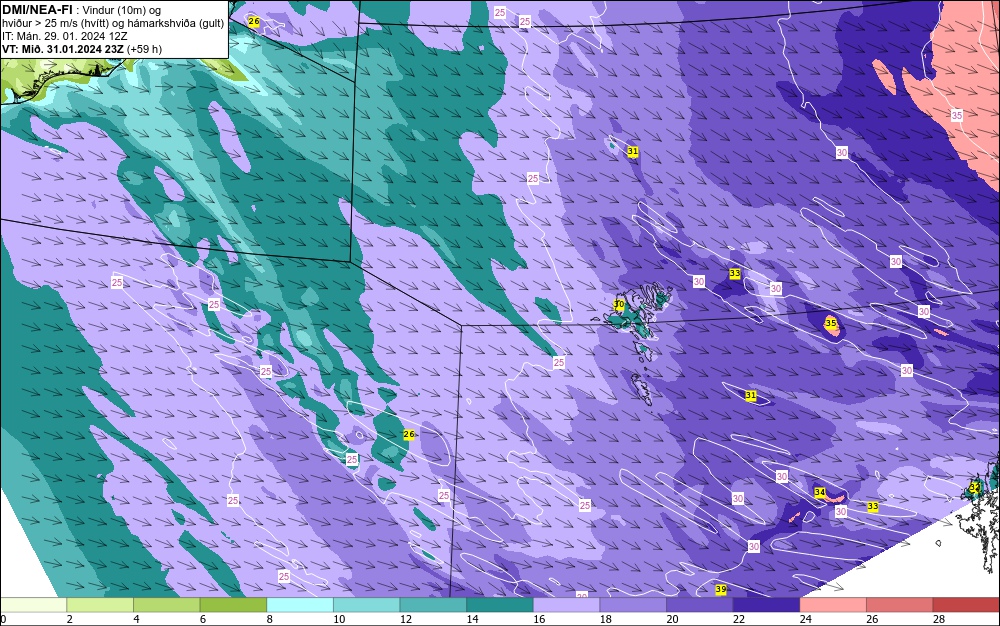
Task: Click the 2–4 m/s light green legend swatch
Action: tap(100, 604)
